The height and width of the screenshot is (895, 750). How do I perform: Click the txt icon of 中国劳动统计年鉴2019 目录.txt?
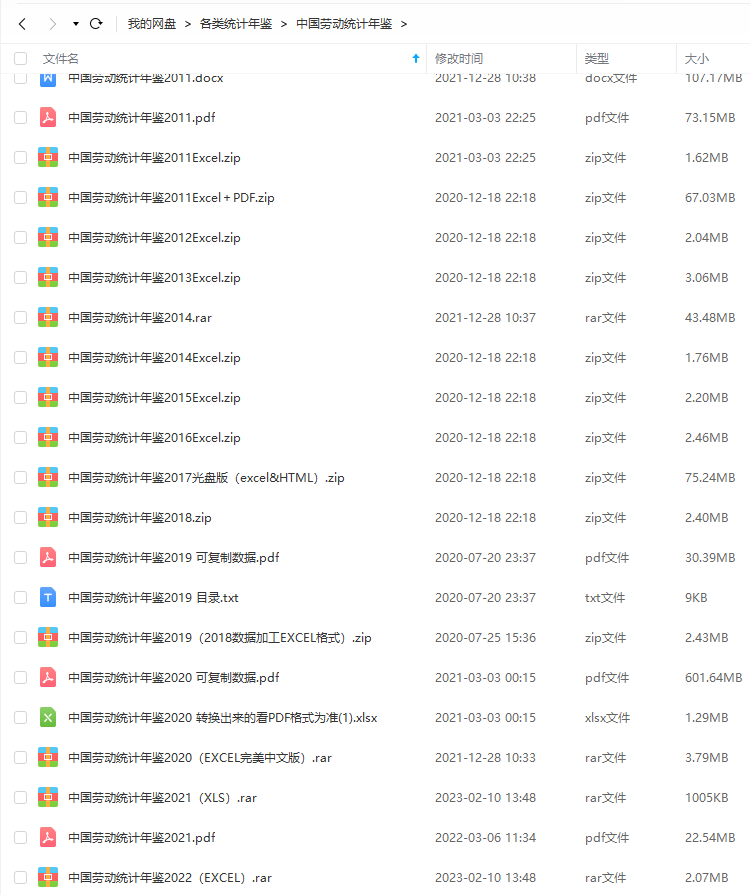(48, 598)
